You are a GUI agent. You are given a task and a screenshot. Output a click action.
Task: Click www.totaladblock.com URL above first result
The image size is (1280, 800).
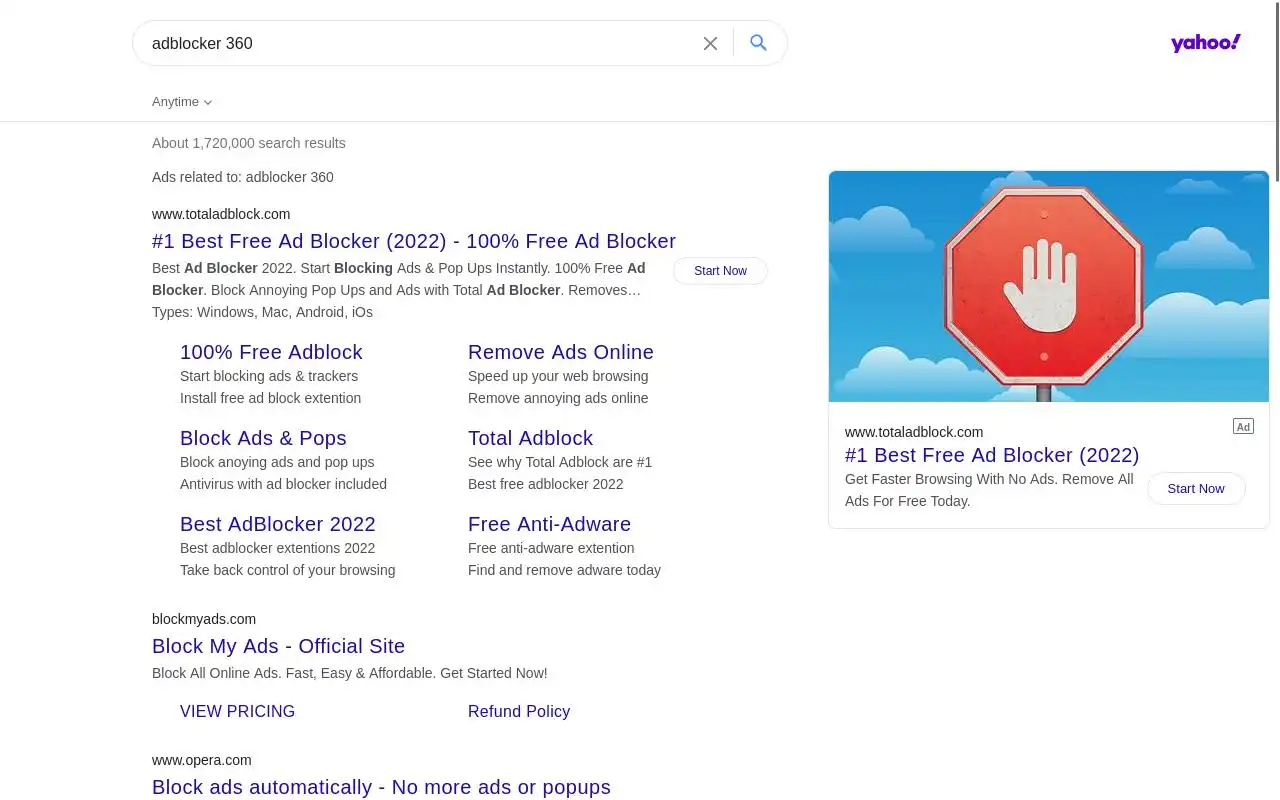[221, 214]
